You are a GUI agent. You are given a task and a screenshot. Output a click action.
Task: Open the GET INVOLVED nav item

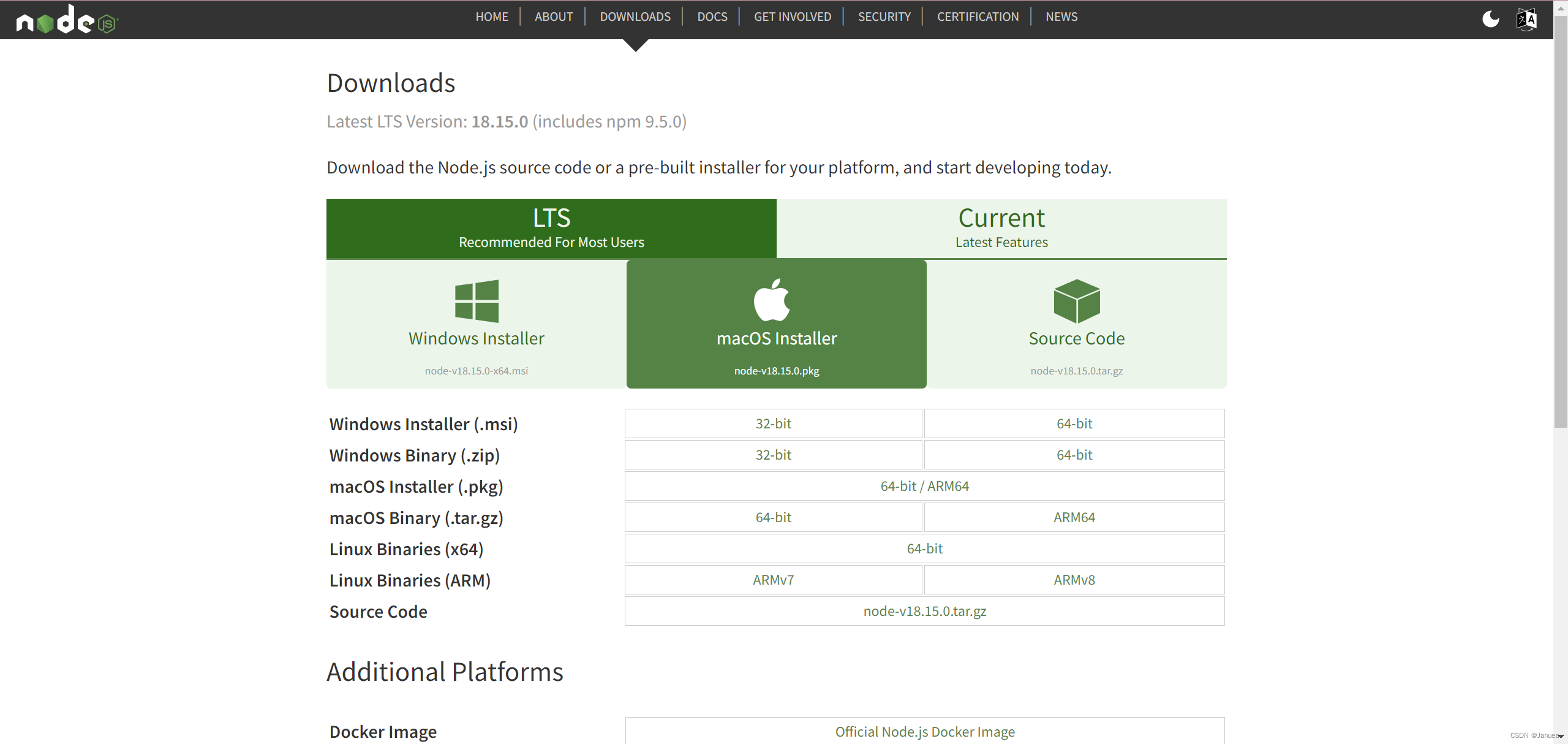pos(793,17)
